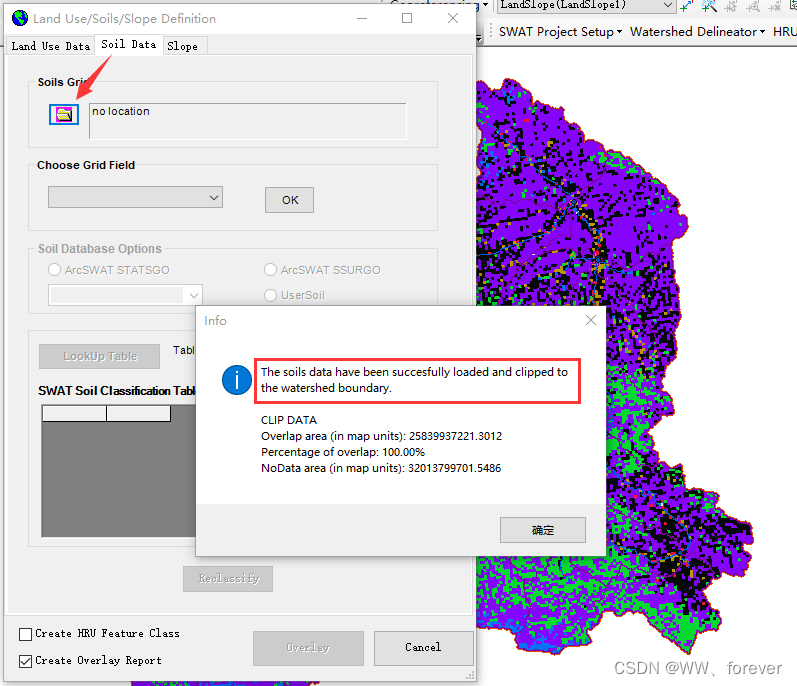Click the add control points georeferencing icon
The image size is (797, 686).
(687, 6)
